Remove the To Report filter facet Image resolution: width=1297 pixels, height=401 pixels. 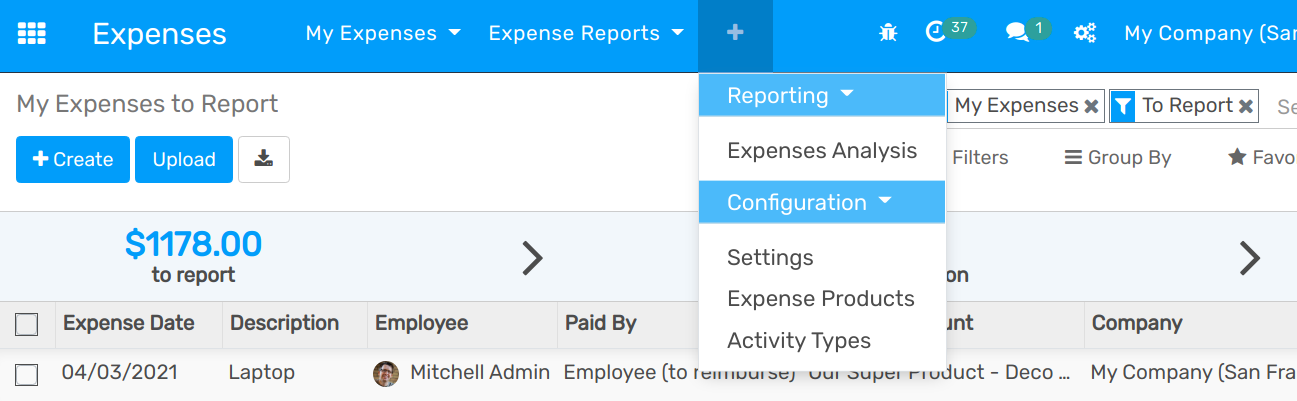1246,106
